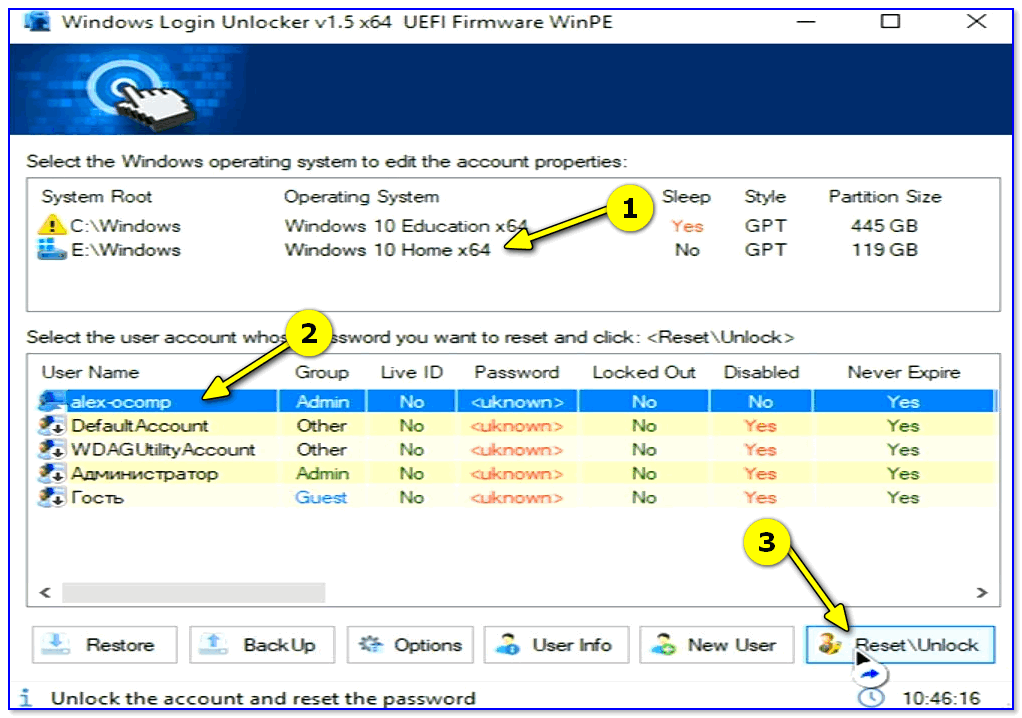This screenshot has height=718, width=1022.
Task: Click the clock icon in status bar
Action: [869, 698]
